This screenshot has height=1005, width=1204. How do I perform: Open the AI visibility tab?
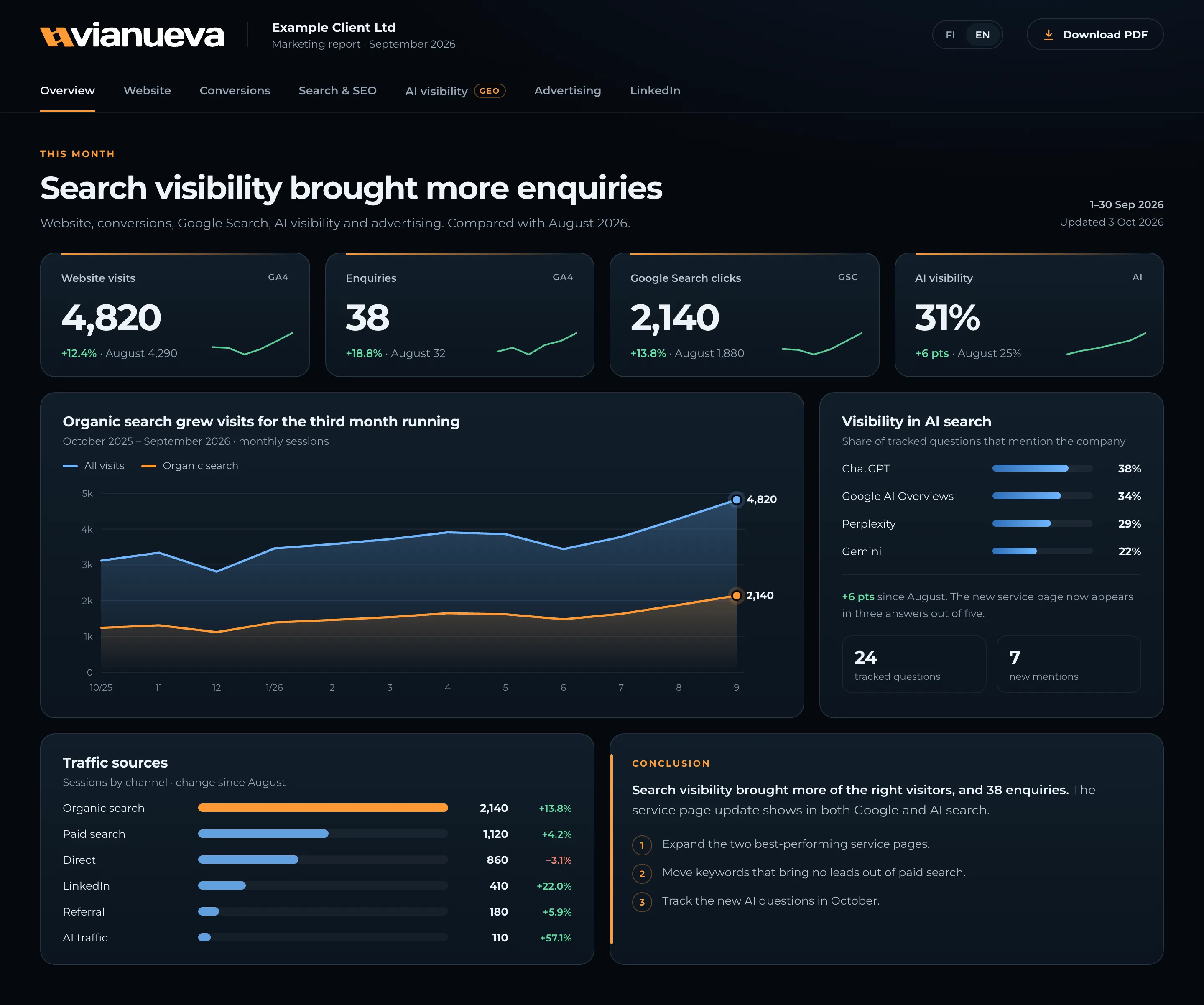click(455, 91)
